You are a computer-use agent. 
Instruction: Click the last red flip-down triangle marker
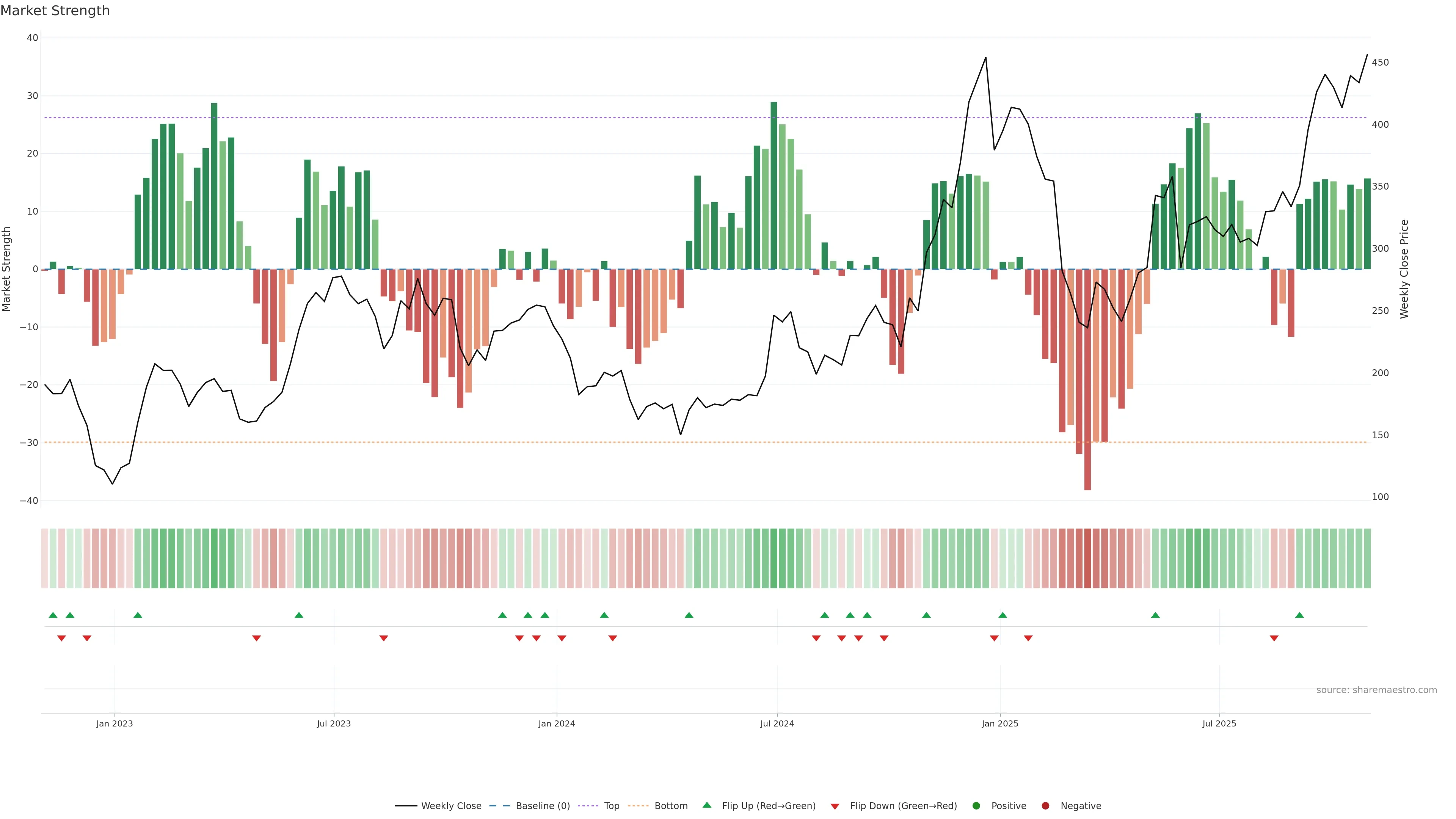(x=1274, y=638)
